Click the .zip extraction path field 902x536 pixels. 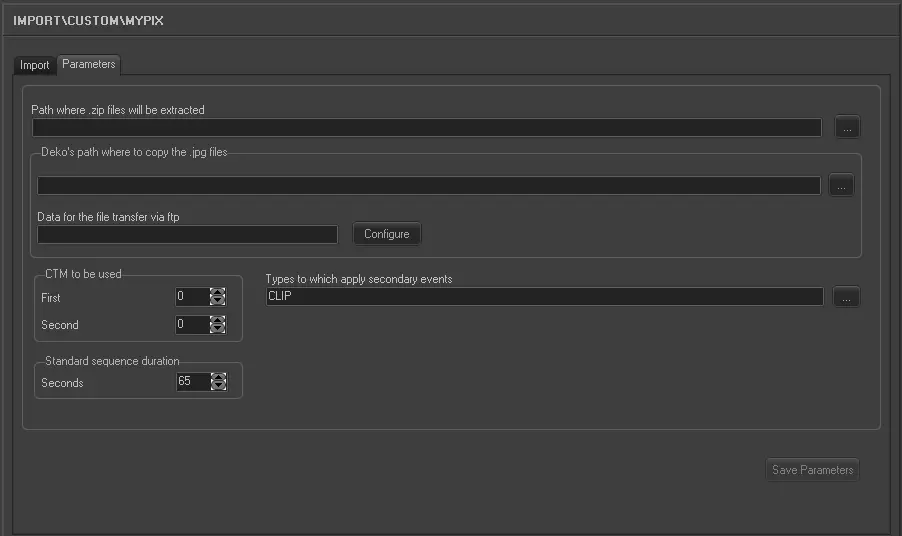click(426, 128)
